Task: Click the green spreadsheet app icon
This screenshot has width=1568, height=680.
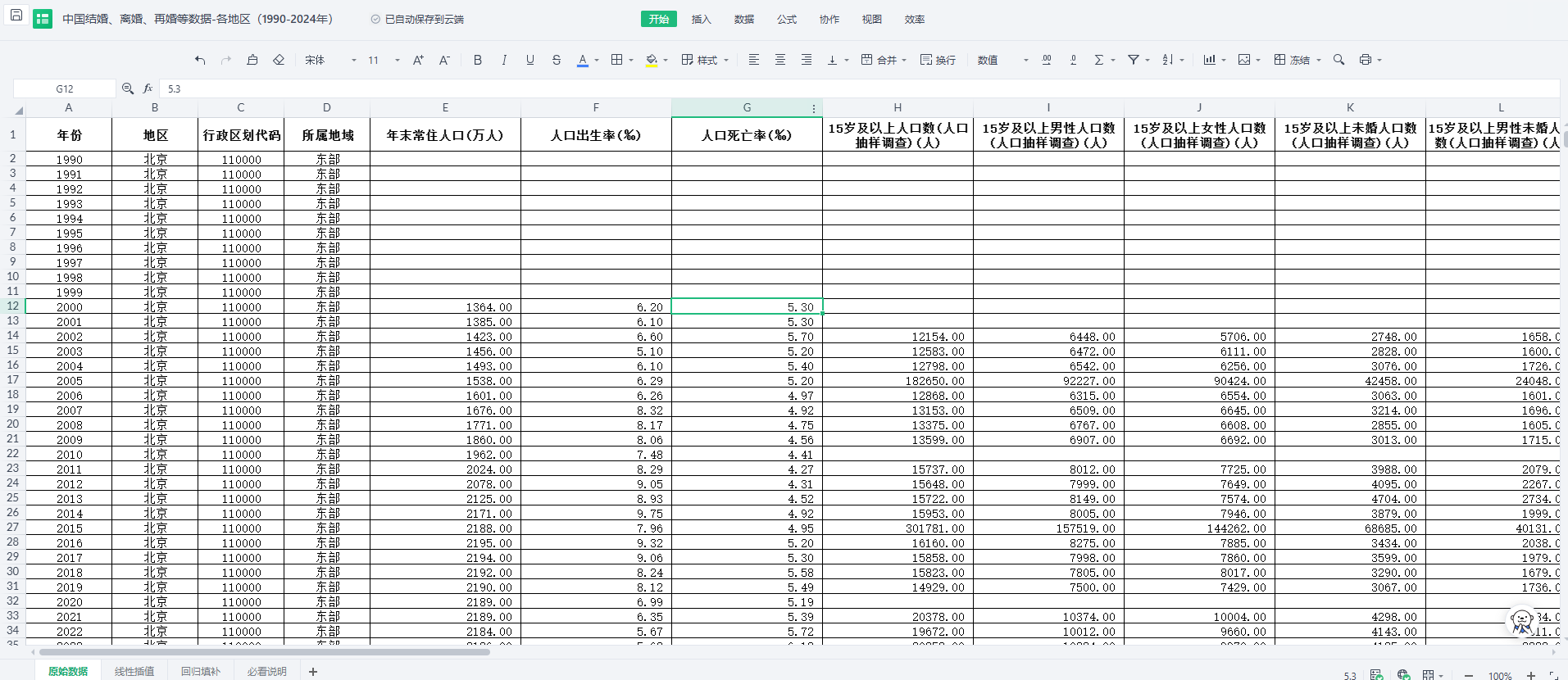Action: point(43,19)
